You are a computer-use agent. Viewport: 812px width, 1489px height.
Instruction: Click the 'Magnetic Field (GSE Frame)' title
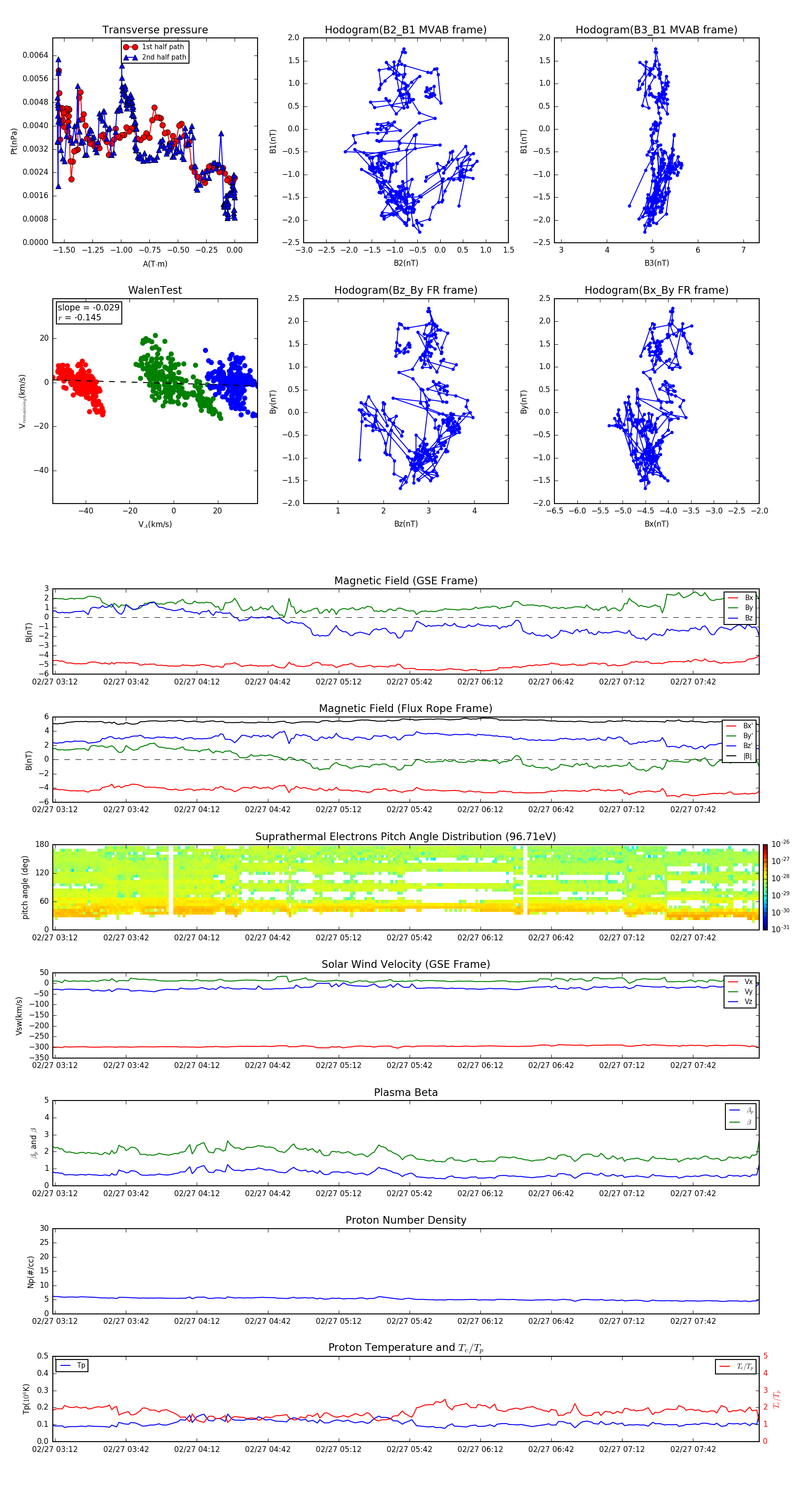pos(406,581)
